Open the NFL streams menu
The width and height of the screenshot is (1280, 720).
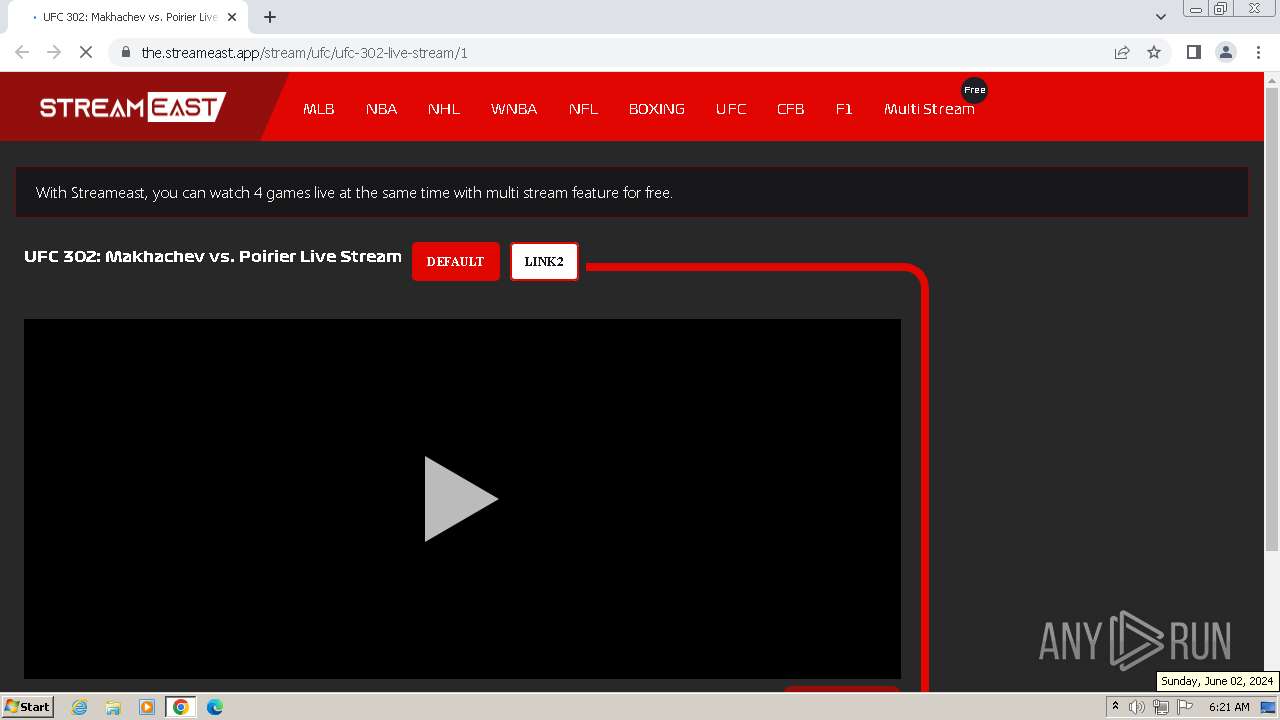coord(583,109)
